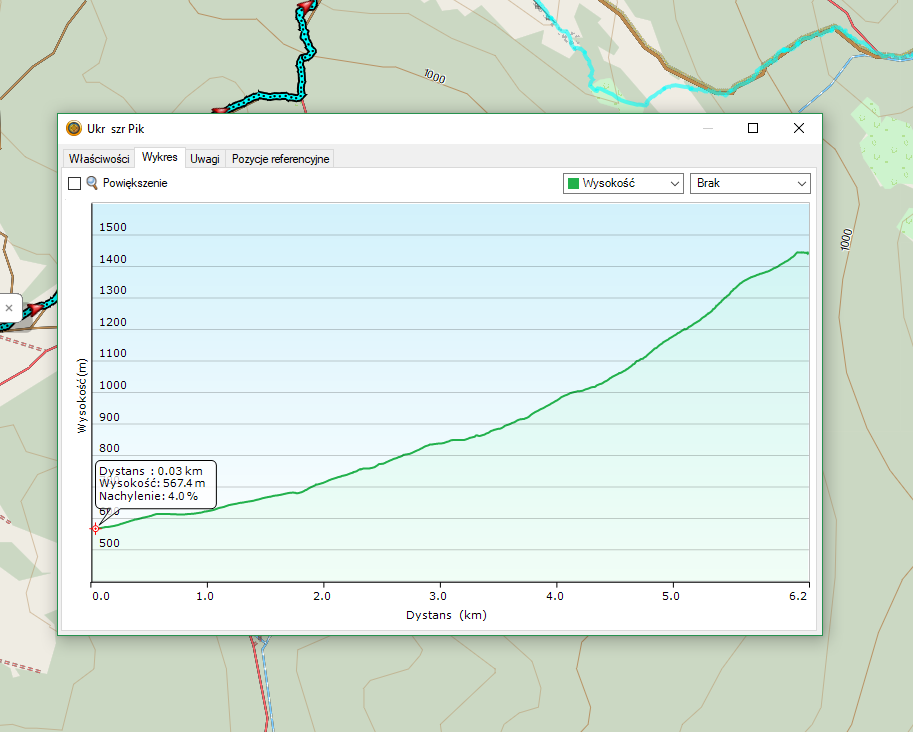Viewport: 913px width, 732px height.
Task: Click the red arrow marker beside the map popup
Action: 36,309
